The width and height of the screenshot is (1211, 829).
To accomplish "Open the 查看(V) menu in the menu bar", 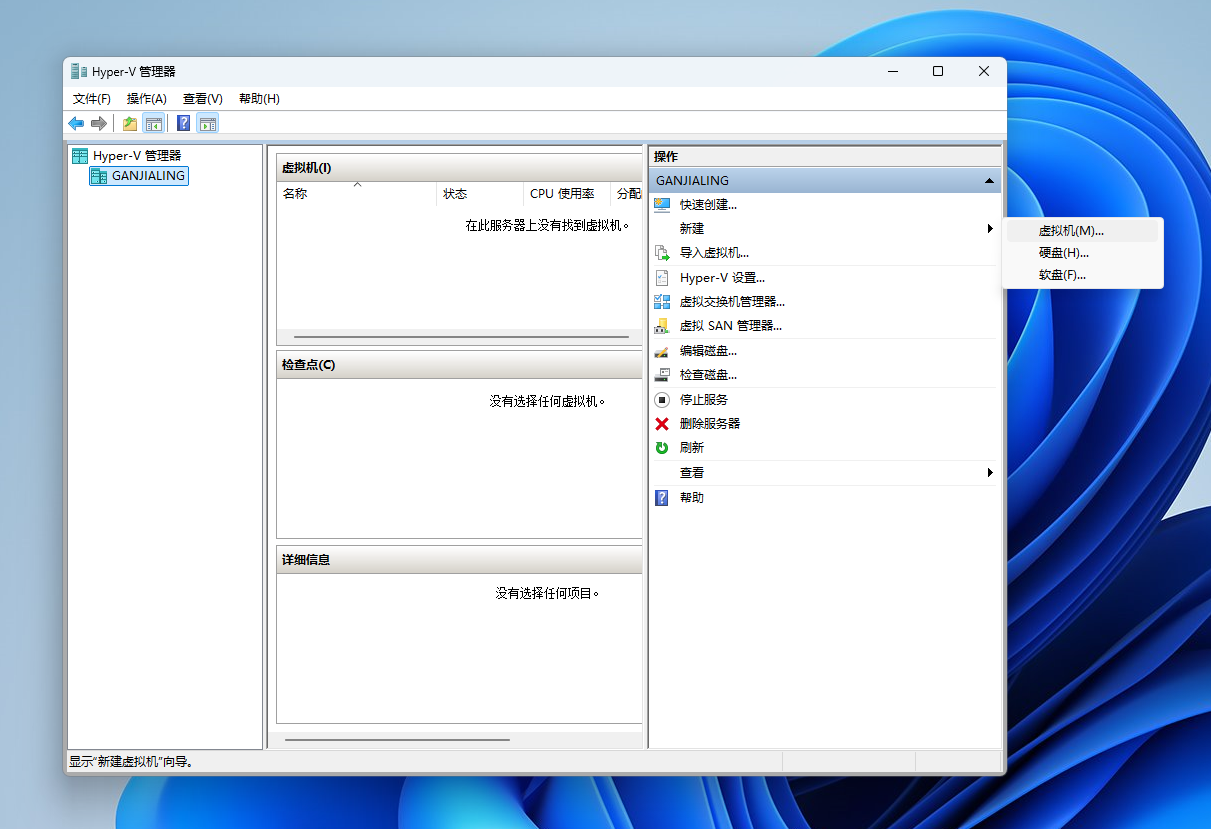I will tap(203, 99).
